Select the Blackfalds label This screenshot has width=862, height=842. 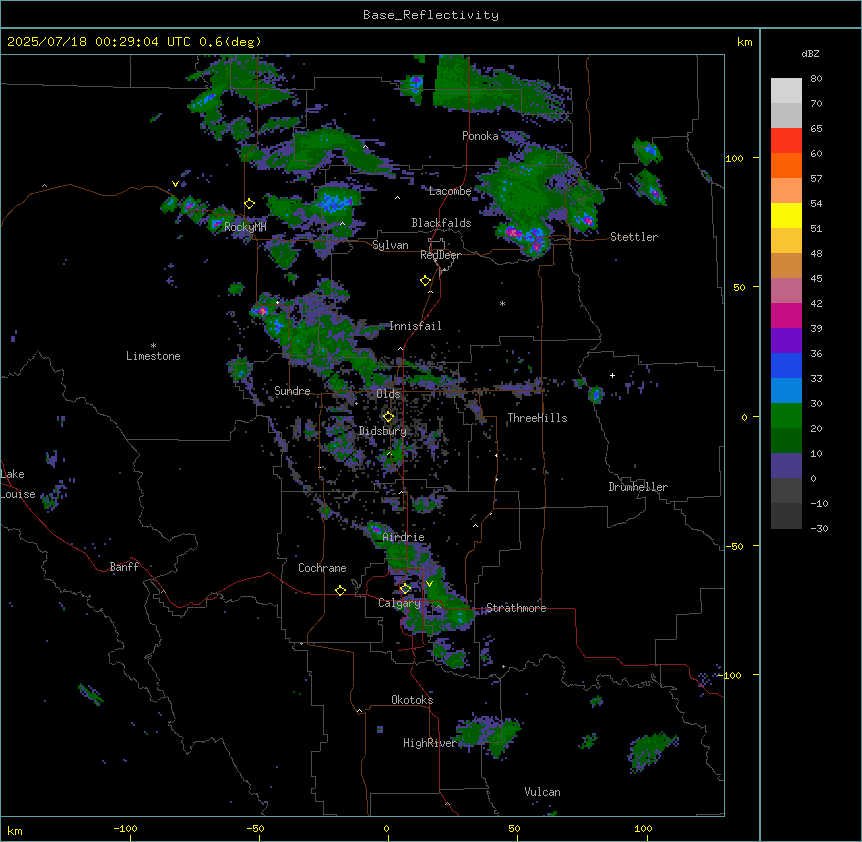pos(441,223)
